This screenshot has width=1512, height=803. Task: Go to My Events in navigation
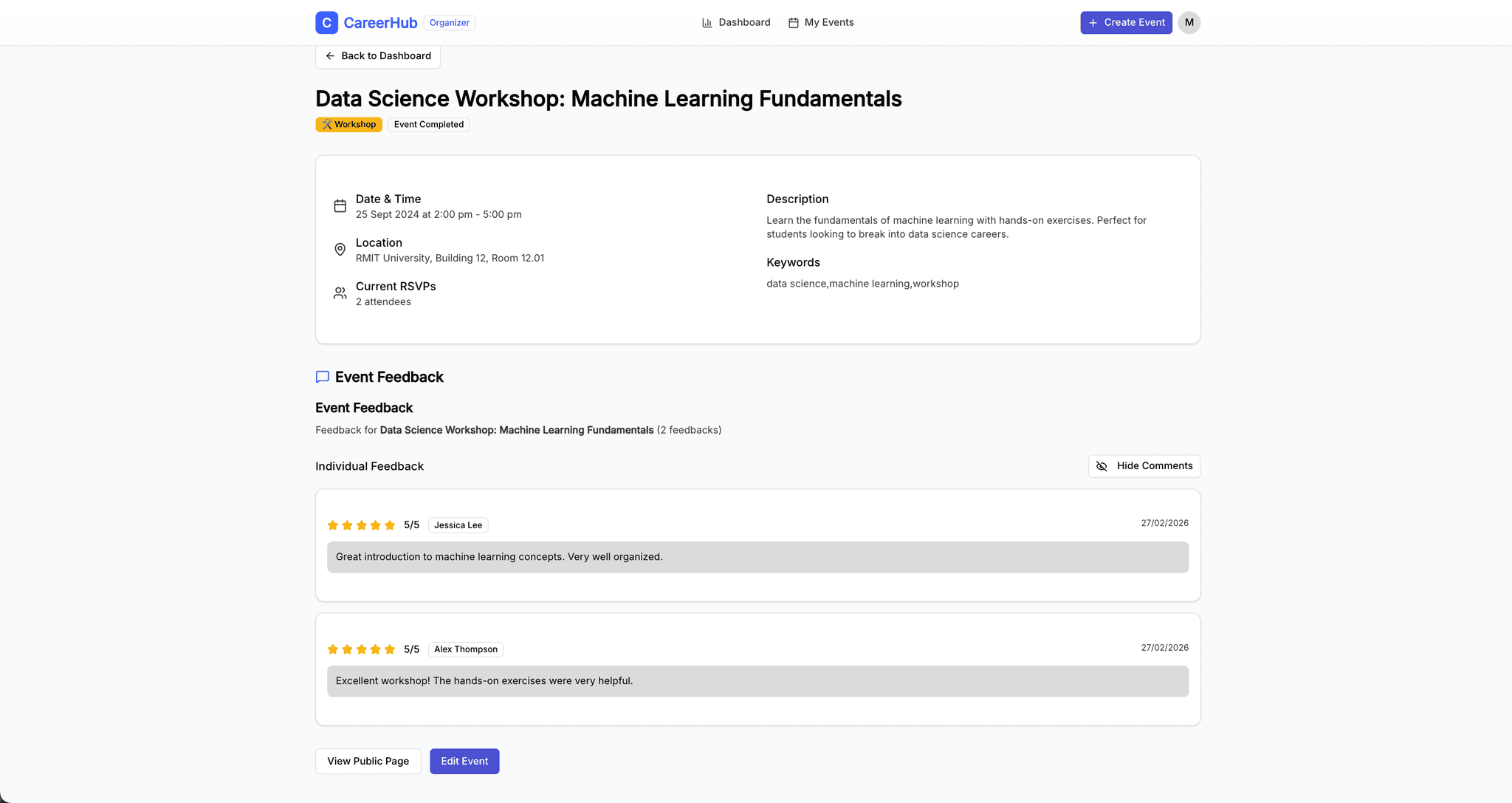pos(828,23)
